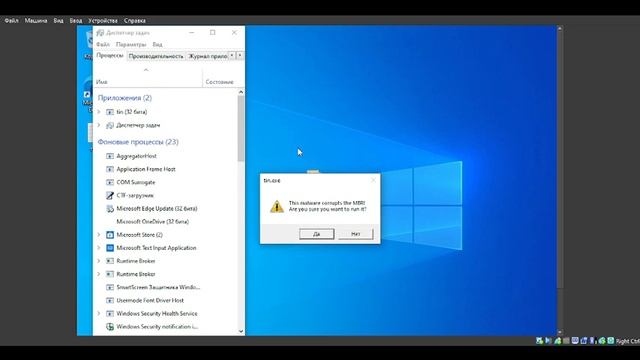Click the tab strip scroll-right arrow
This screenshot has width=640, height=360.
point(240,56)
